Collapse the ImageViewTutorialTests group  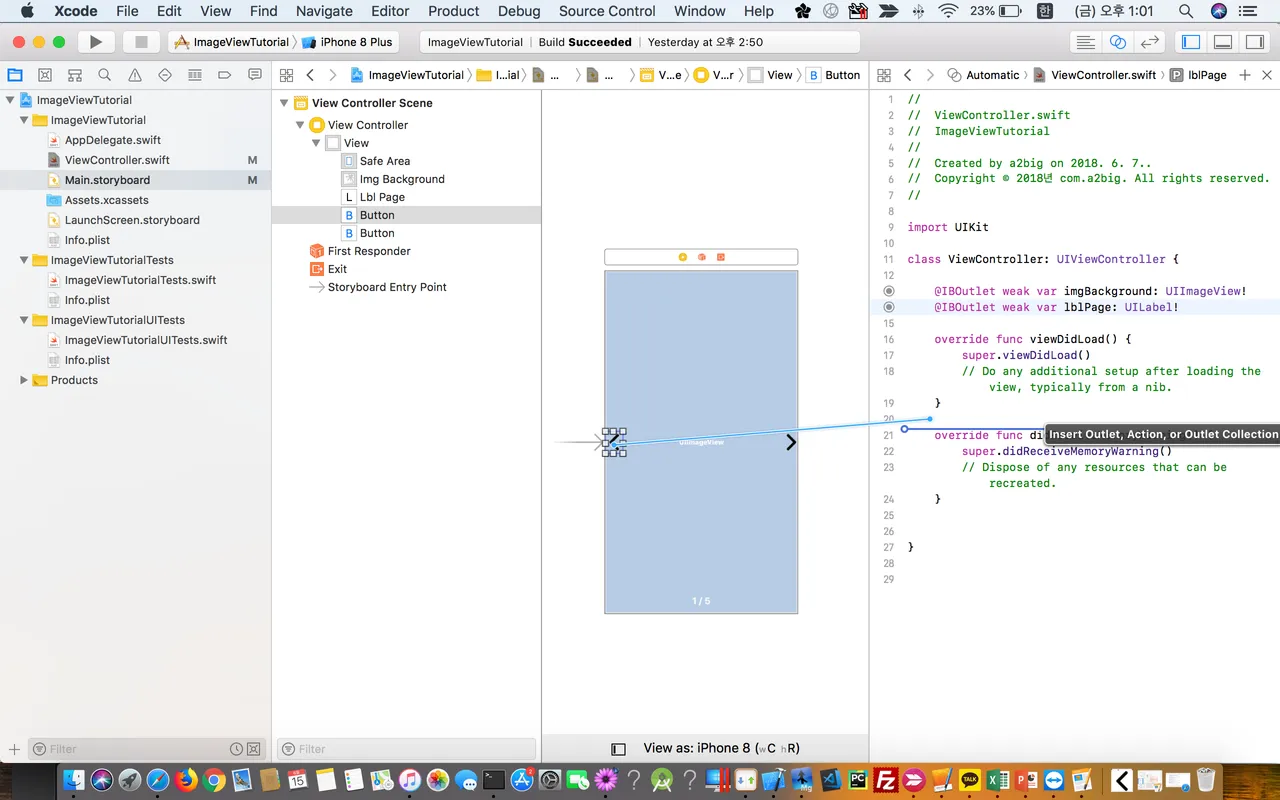(x=24, y=260)
